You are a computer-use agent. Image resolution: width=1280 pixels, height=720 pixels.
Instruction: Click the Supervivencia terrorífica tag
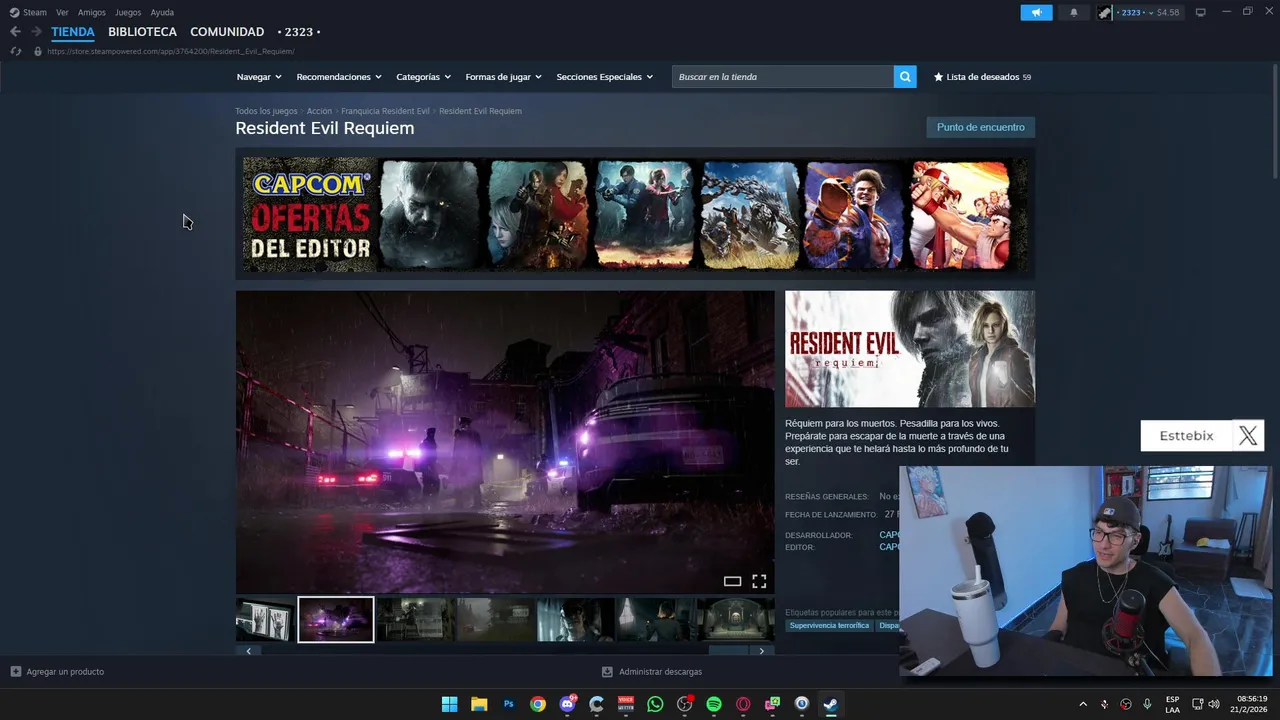tap(829, 626)
